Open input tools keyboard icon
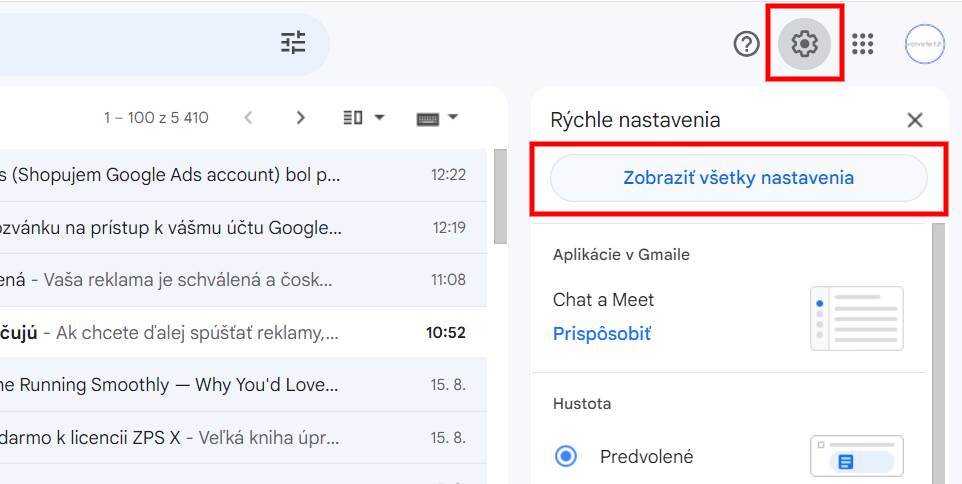The height and width of the screenshot is (484, 962). point(428,118)
